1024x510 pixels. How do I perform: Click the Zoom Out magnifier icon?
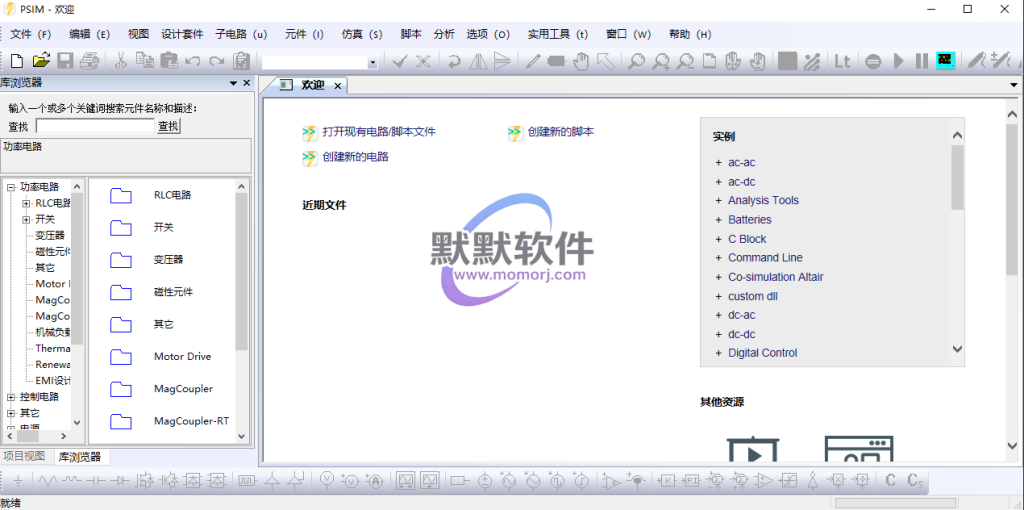pos(685,61)
